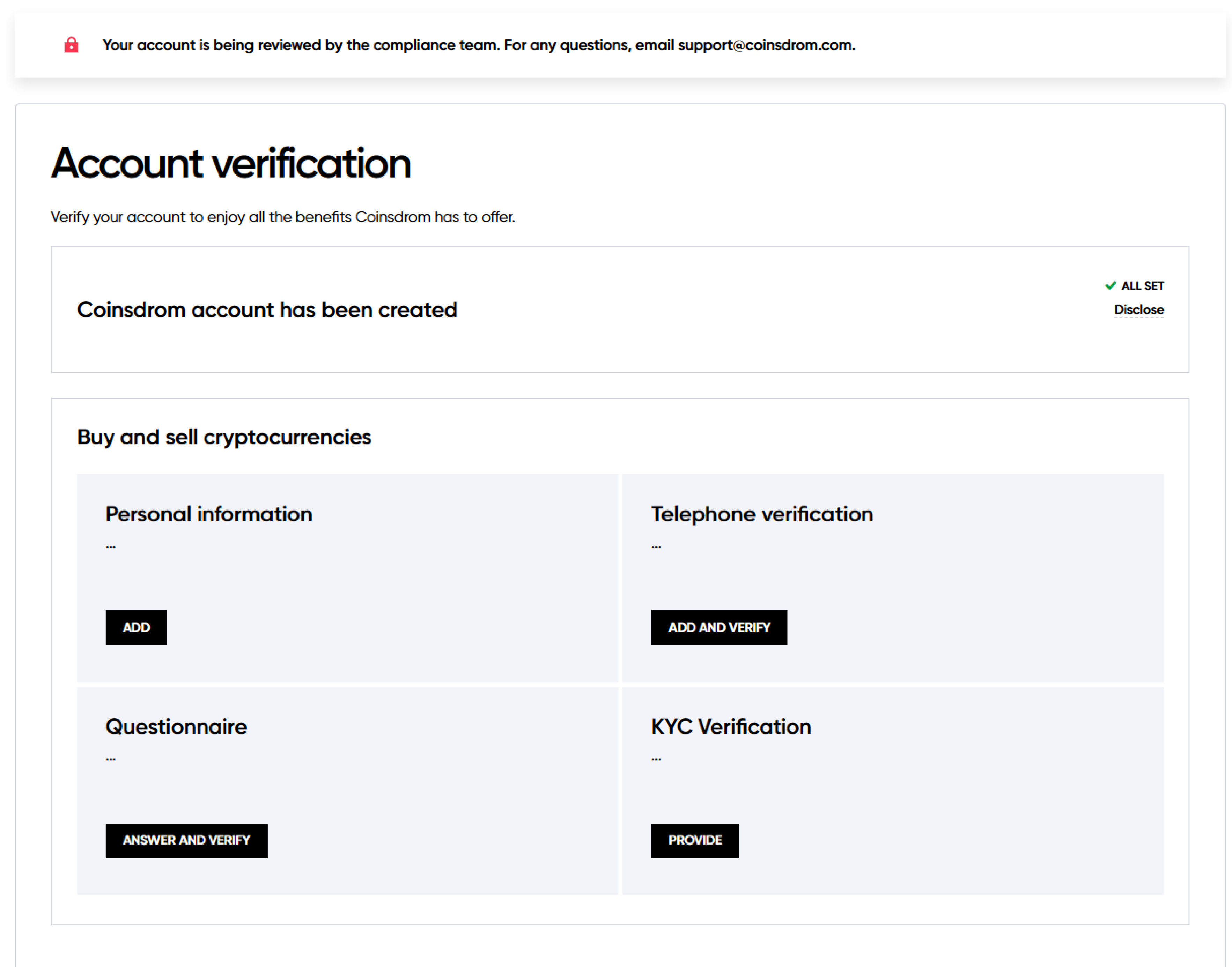Image resolution: width=1232 pixels, height=967 pixels.
Task: Click the ellipsis under Telephone verification
Action: (656, 546)
